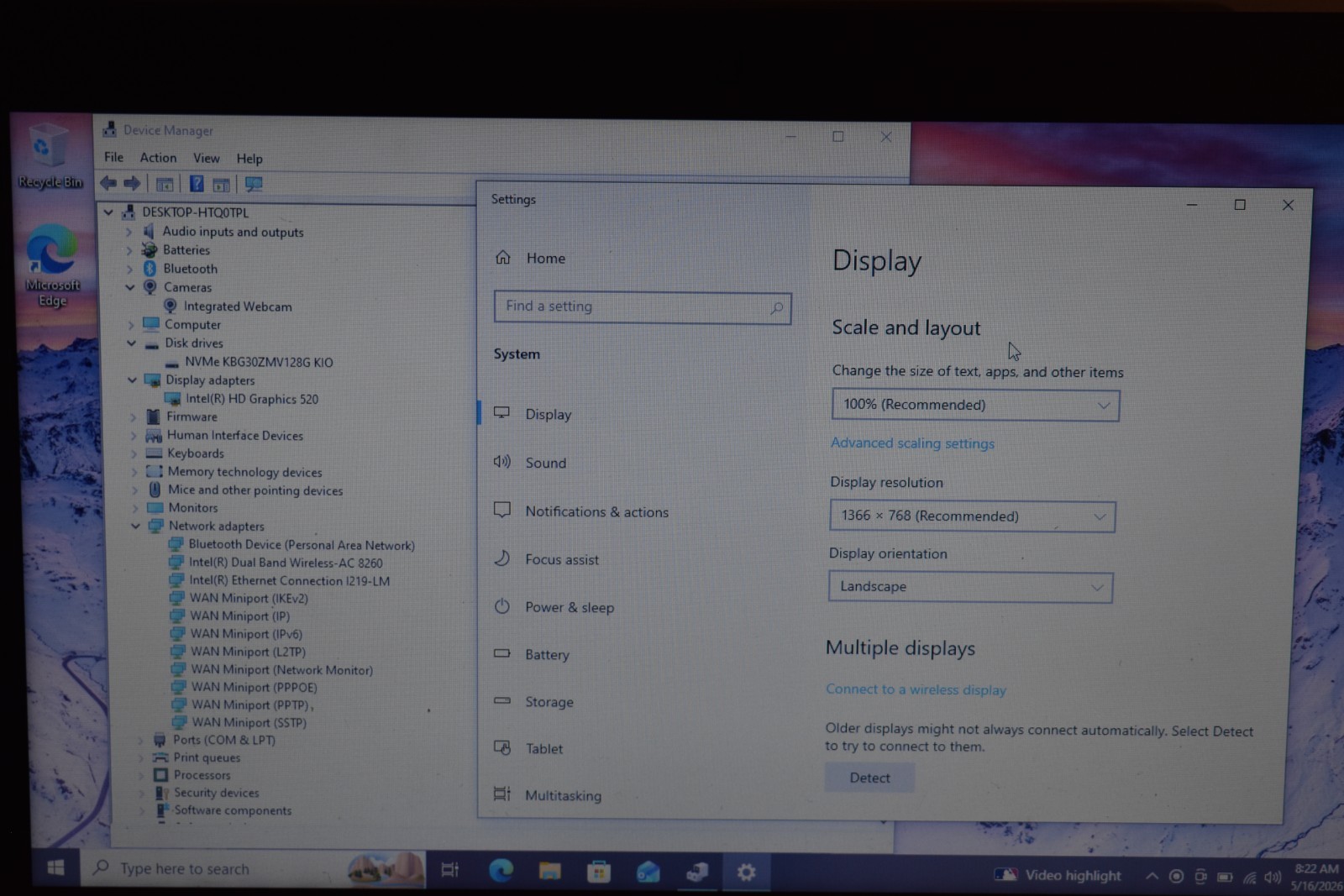Open the View menu in Device Manager

(x=207, y=158)
